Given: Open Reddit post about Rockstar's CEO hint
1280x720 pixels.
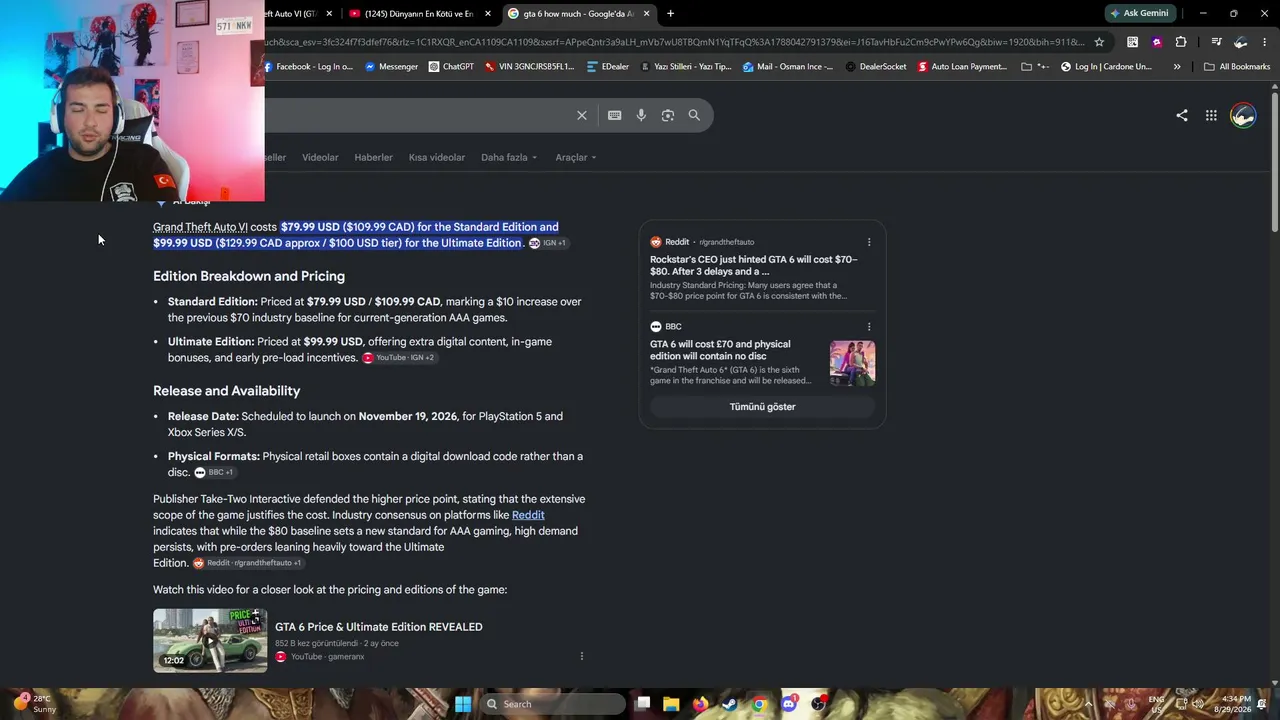Looking at the screenshot, I should tap(754, 265).
